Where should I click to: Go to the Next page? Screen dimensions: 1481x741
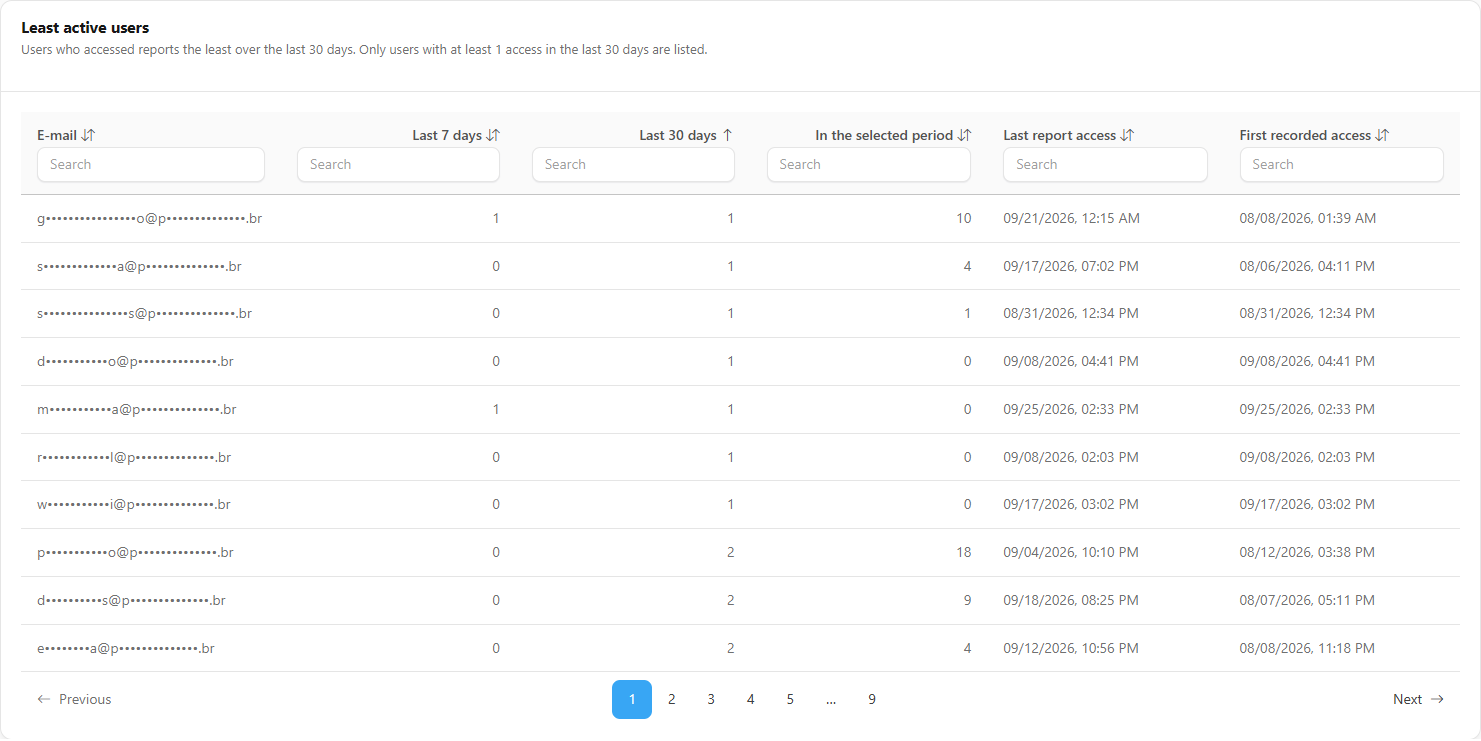pos(1418,699)
